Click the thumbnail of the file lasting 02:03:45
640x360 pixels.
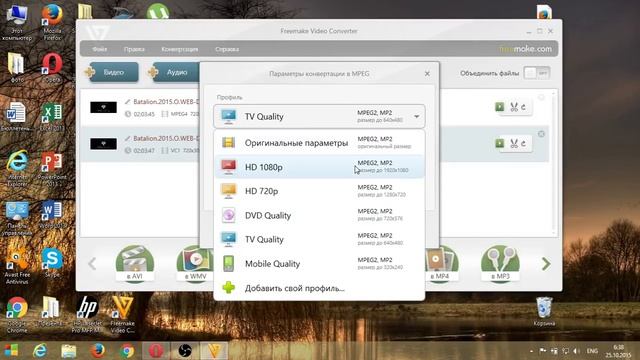point(103,107)
